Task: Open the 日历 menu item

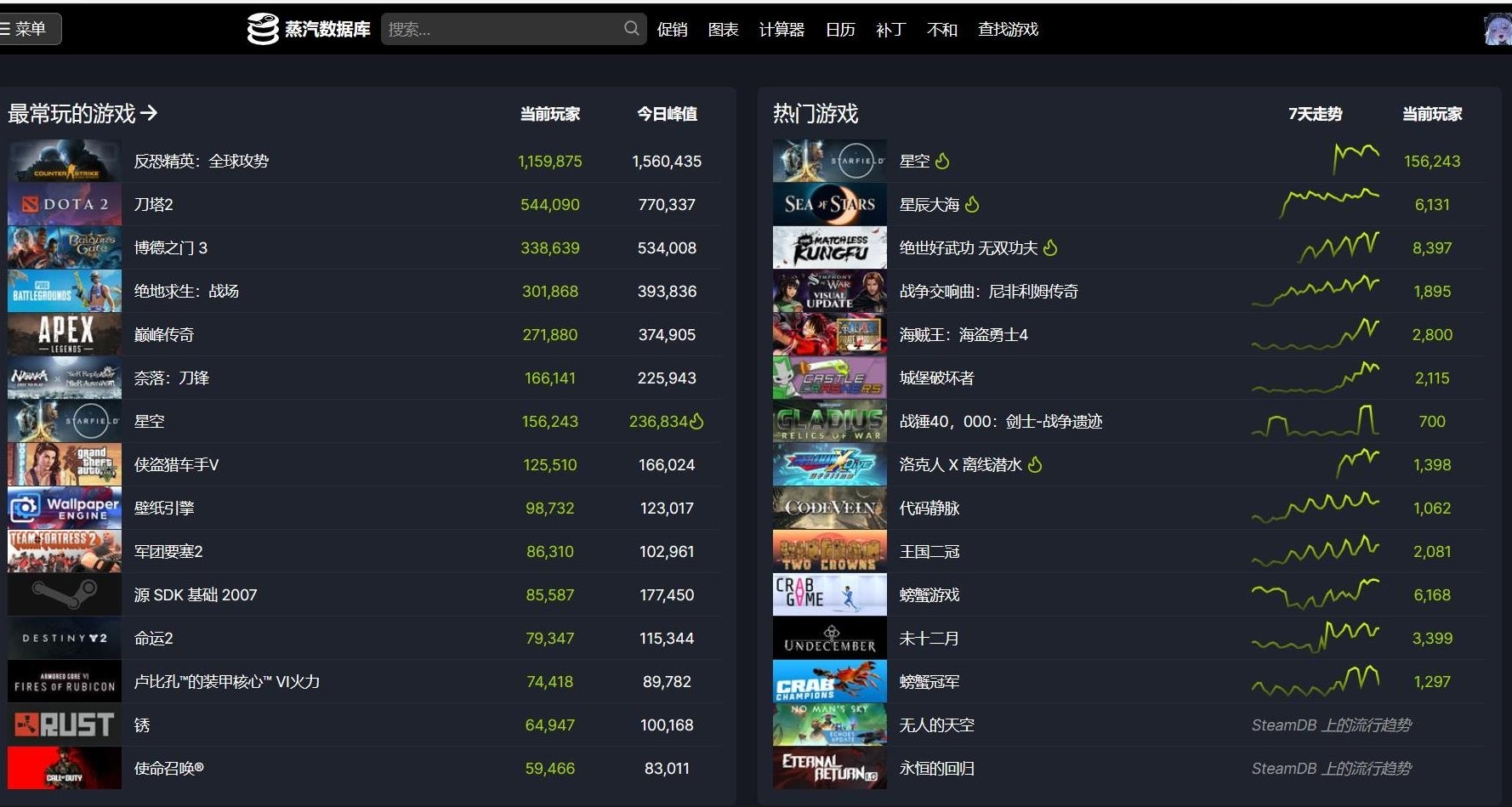Action: coord(839,28)
